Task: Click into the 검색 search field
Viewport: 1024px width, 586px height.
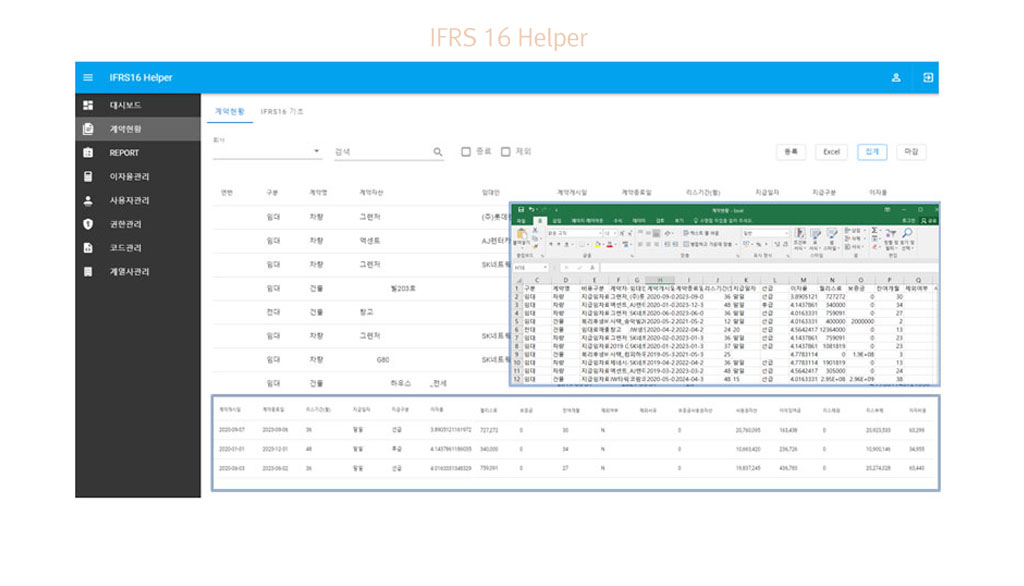Action: pyautogui.click(x=382, y=152)
